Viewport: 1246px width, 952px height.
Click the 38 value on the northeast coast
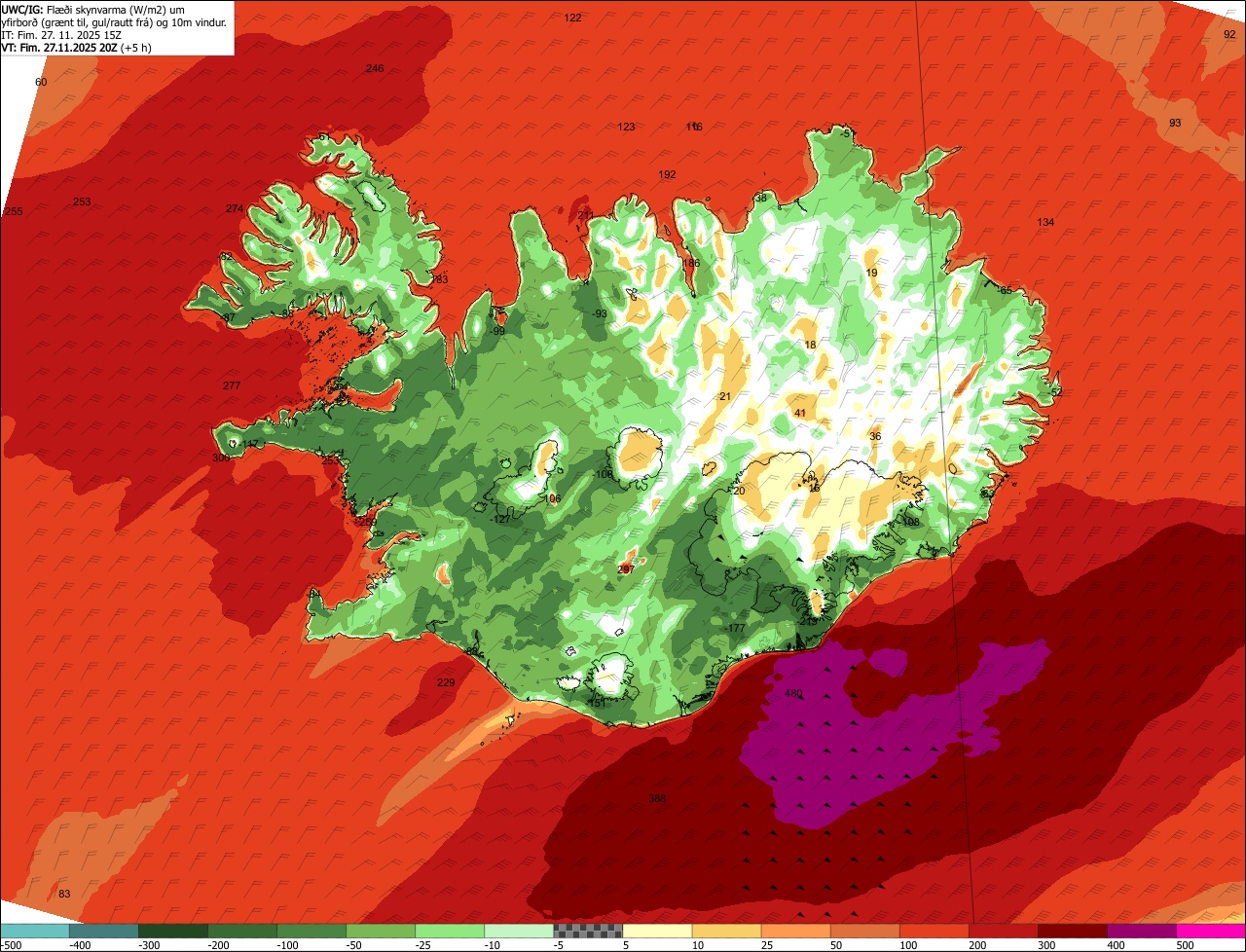[761, 199]
